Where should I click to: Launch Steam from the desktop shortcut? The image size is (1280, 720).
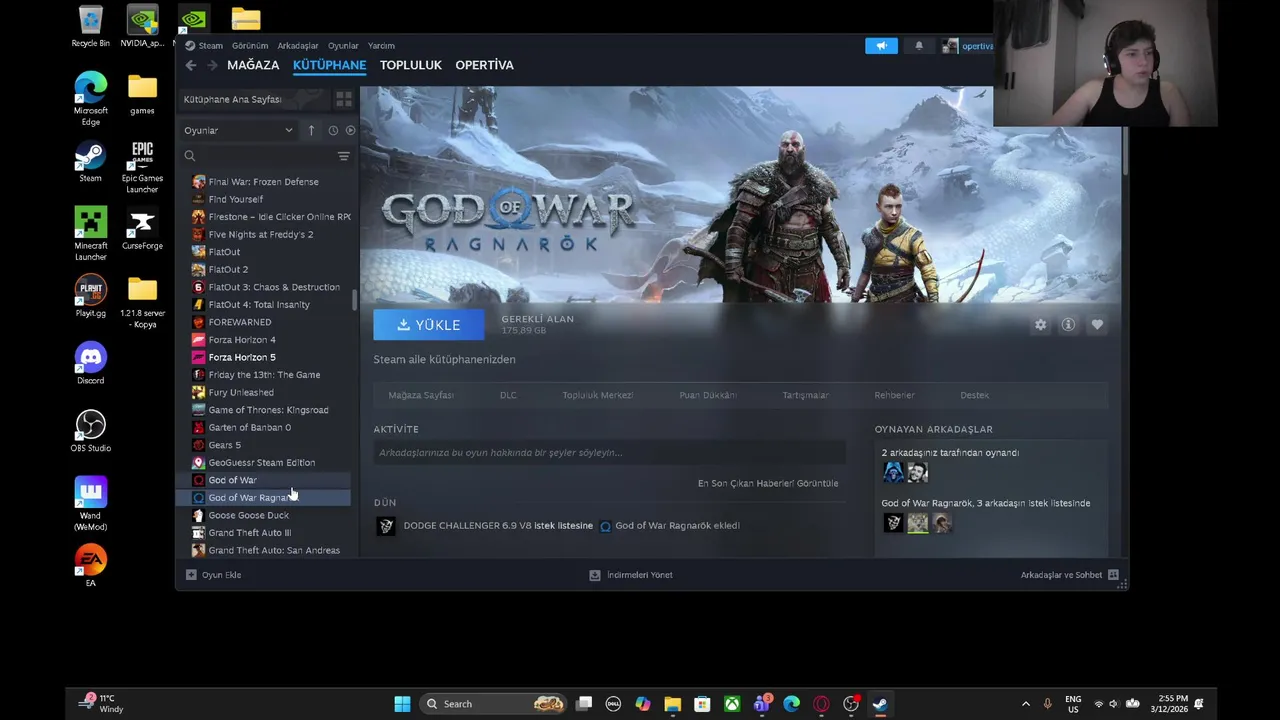pos(90,162)
